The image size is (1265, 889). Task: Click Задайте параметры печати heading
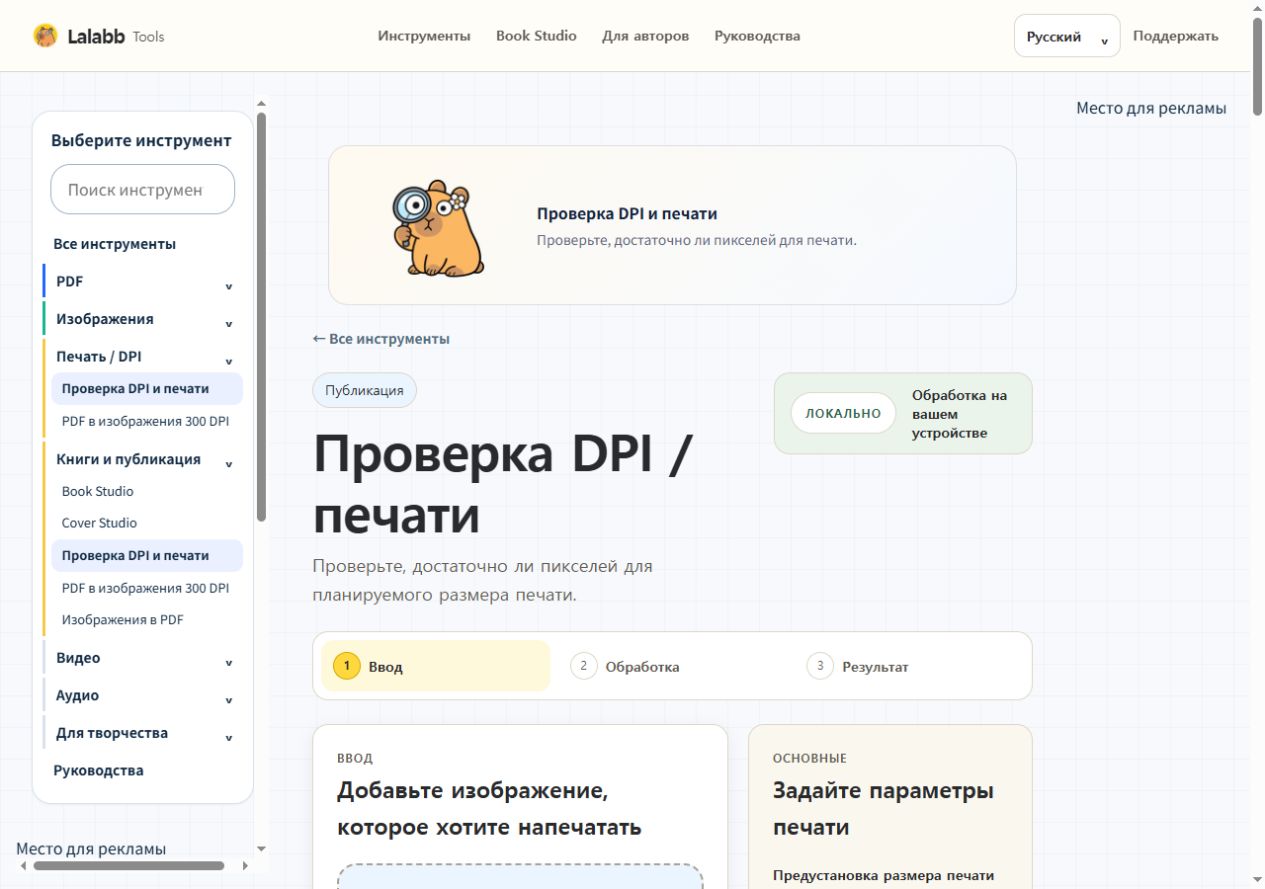[x=883, y=809]
